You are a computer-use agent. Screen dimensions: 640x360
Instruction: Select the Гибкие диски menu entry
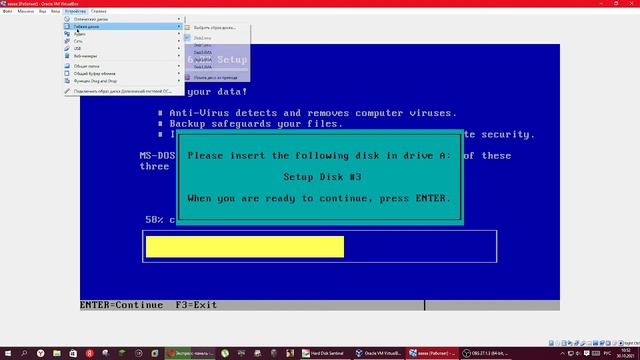coord(124,27)
